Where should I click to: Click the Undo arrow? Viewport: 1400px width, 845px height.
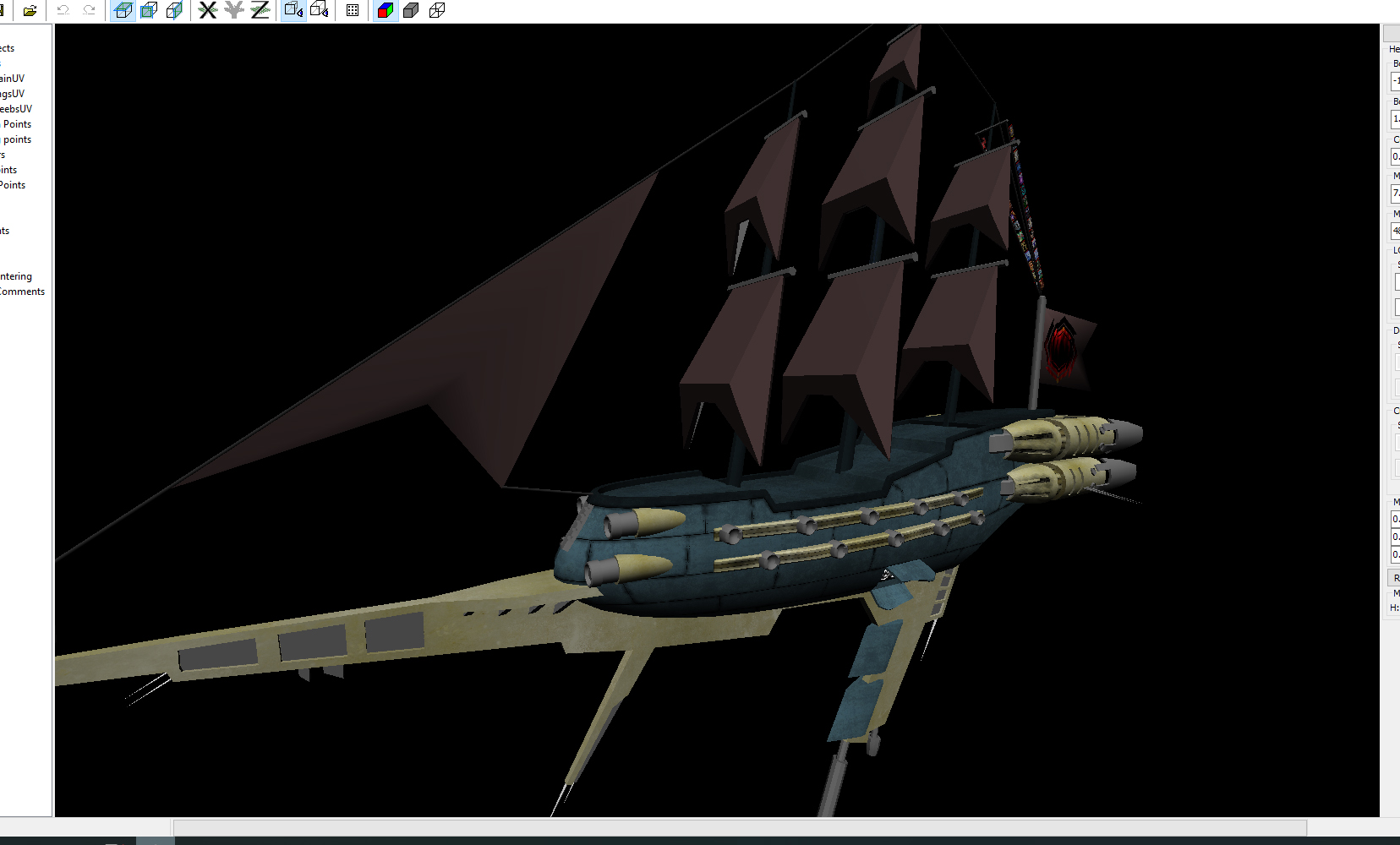point(63,10)
